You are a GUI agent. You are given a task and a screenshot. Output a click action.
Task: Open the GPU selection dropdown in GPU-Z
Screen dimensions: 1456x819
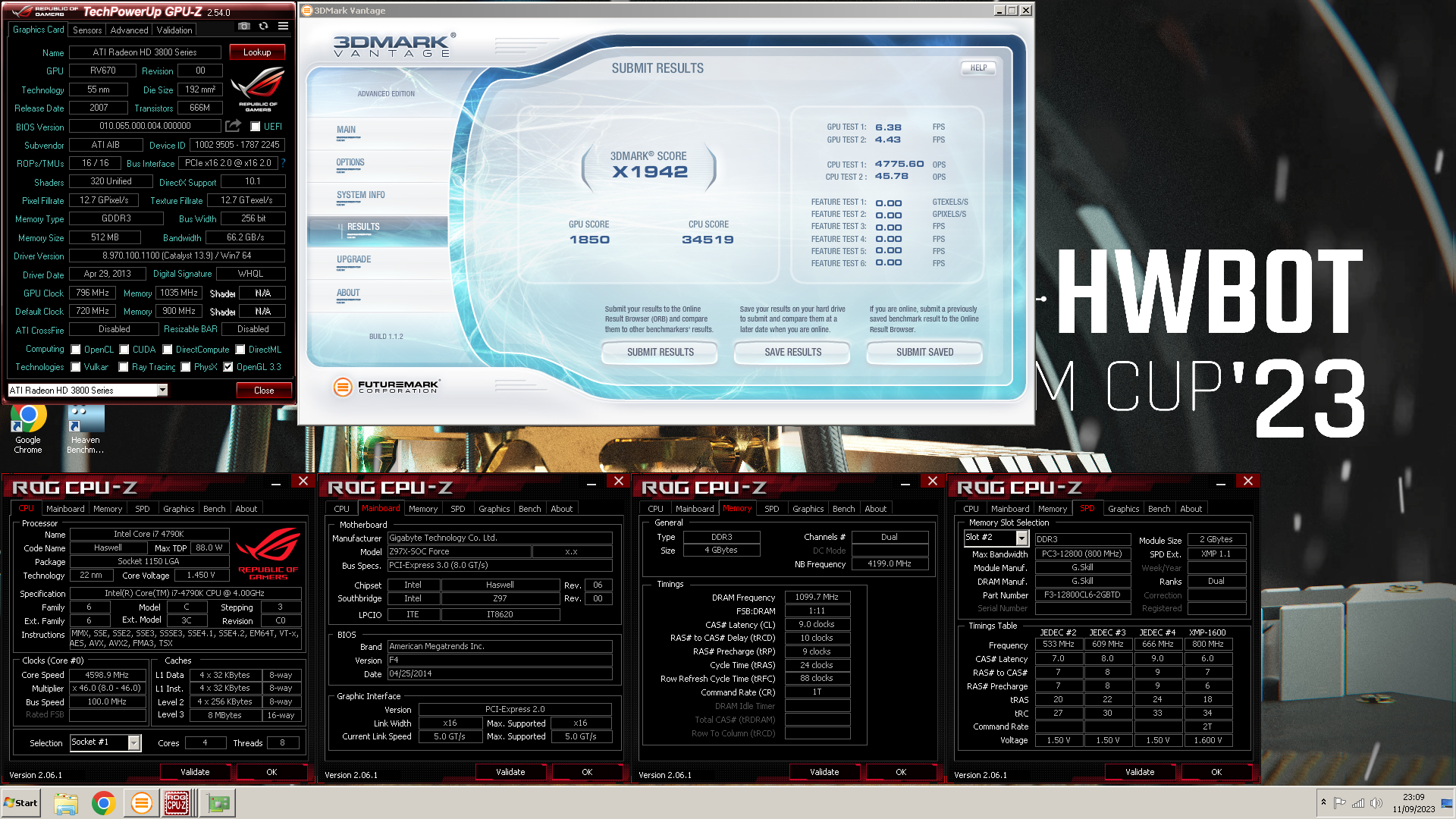point(162,390)
